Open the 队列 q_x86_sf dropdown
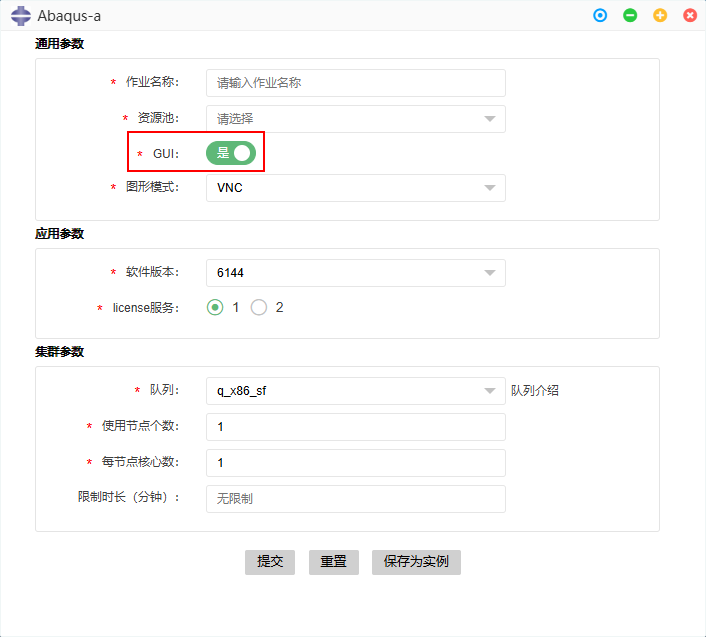The image size is (706, 637). (356, 391)
